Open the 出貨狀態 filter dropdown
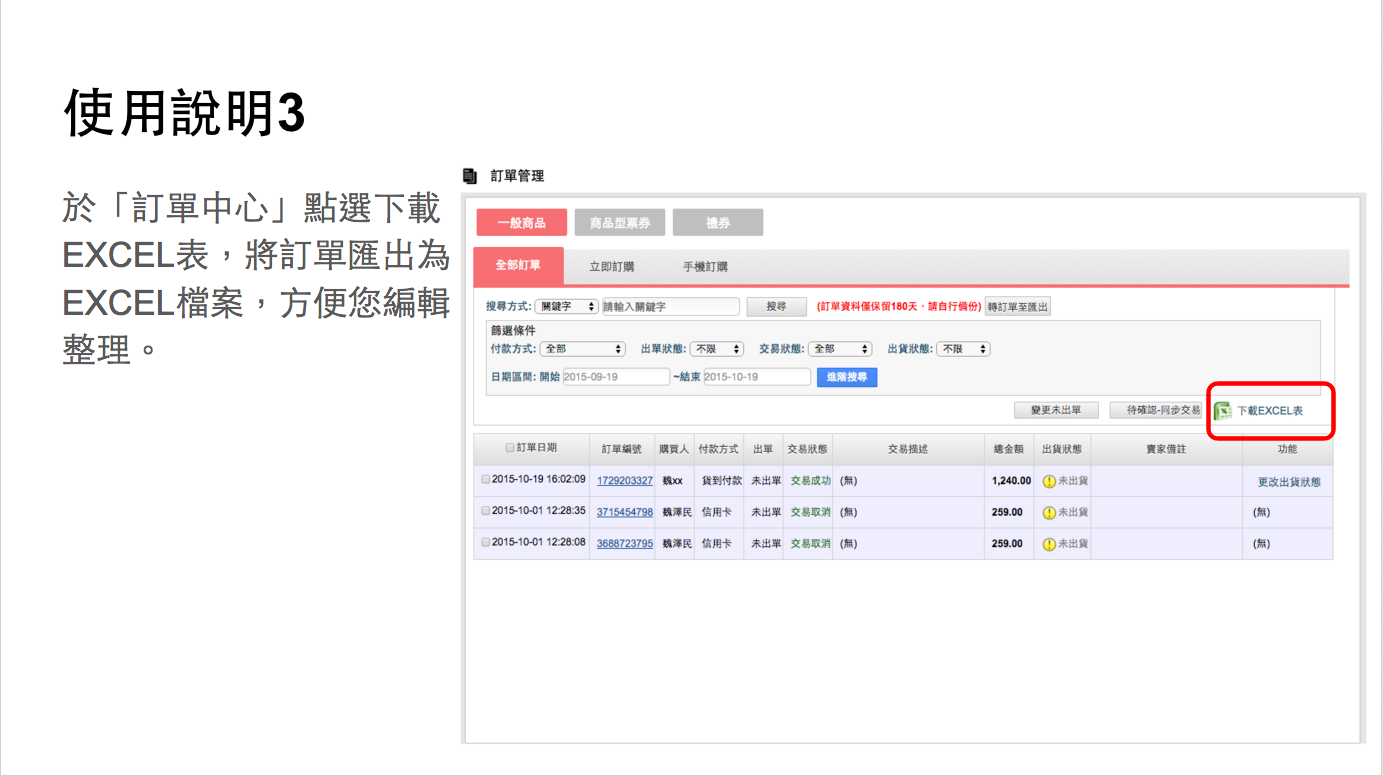 point(963,349)
